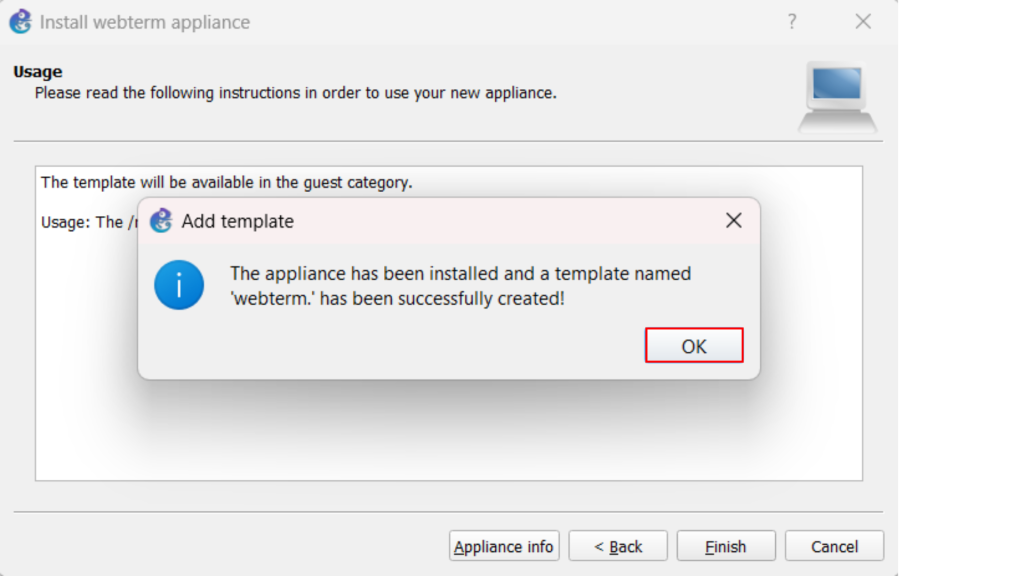Screen dimensions: 1024x576
Task: Click the appliance installed success message
Action: tap(460, 286)
